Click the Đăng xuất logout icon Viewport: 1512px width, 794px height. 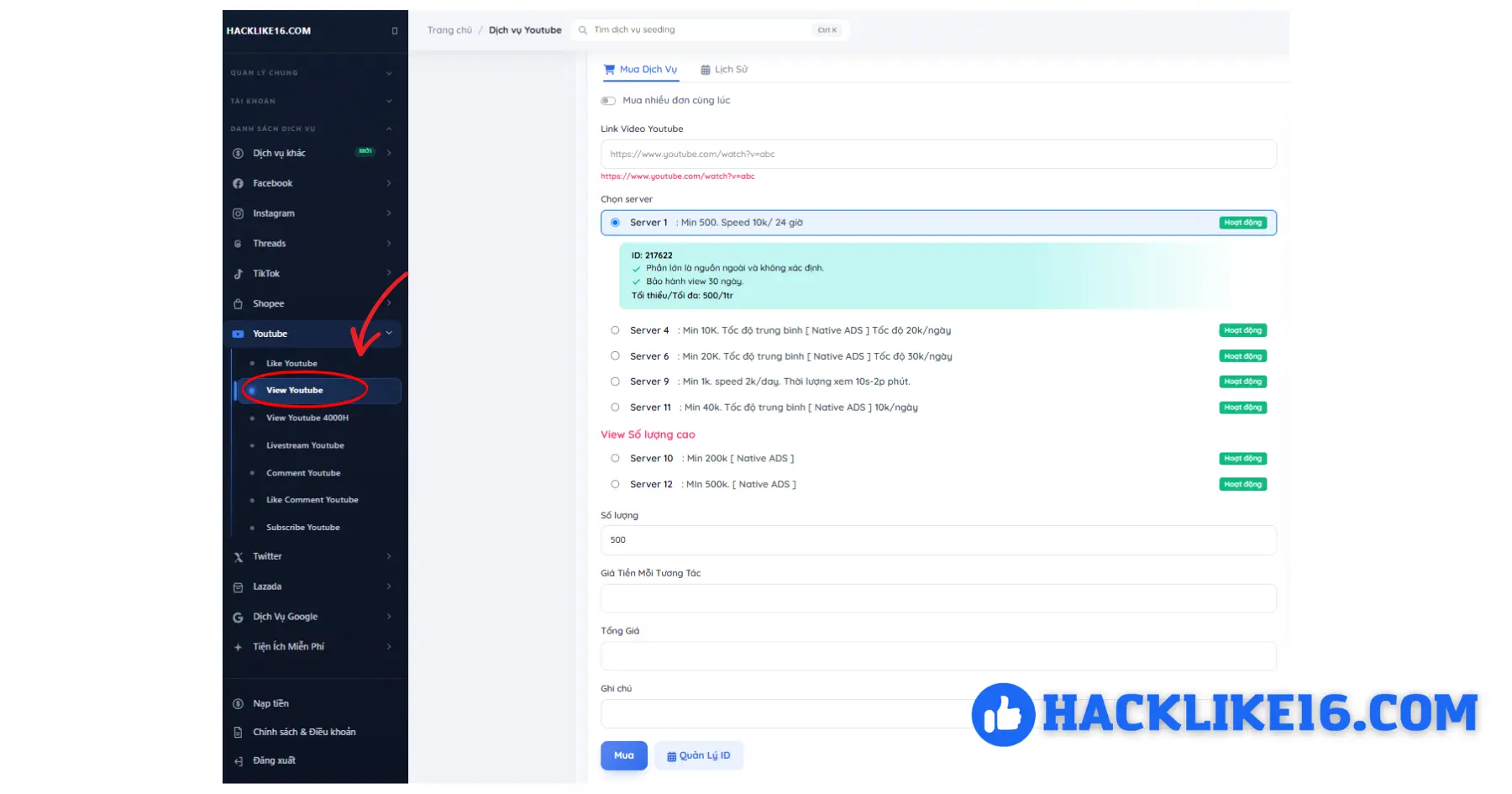coord(238,761)
